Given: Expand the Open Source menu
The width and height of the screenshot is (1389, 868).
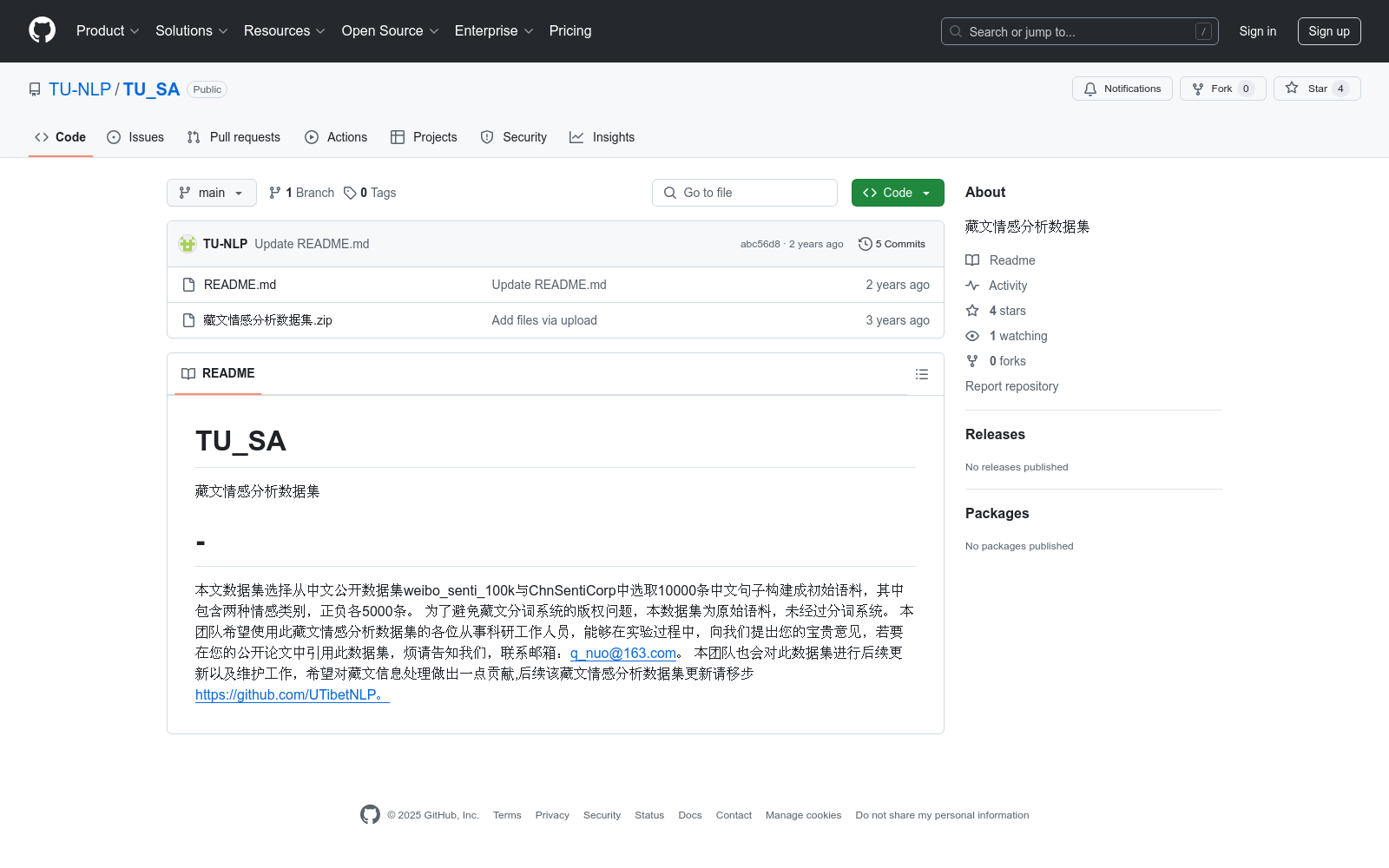Looking at the screenshot, I should [391, 30].
